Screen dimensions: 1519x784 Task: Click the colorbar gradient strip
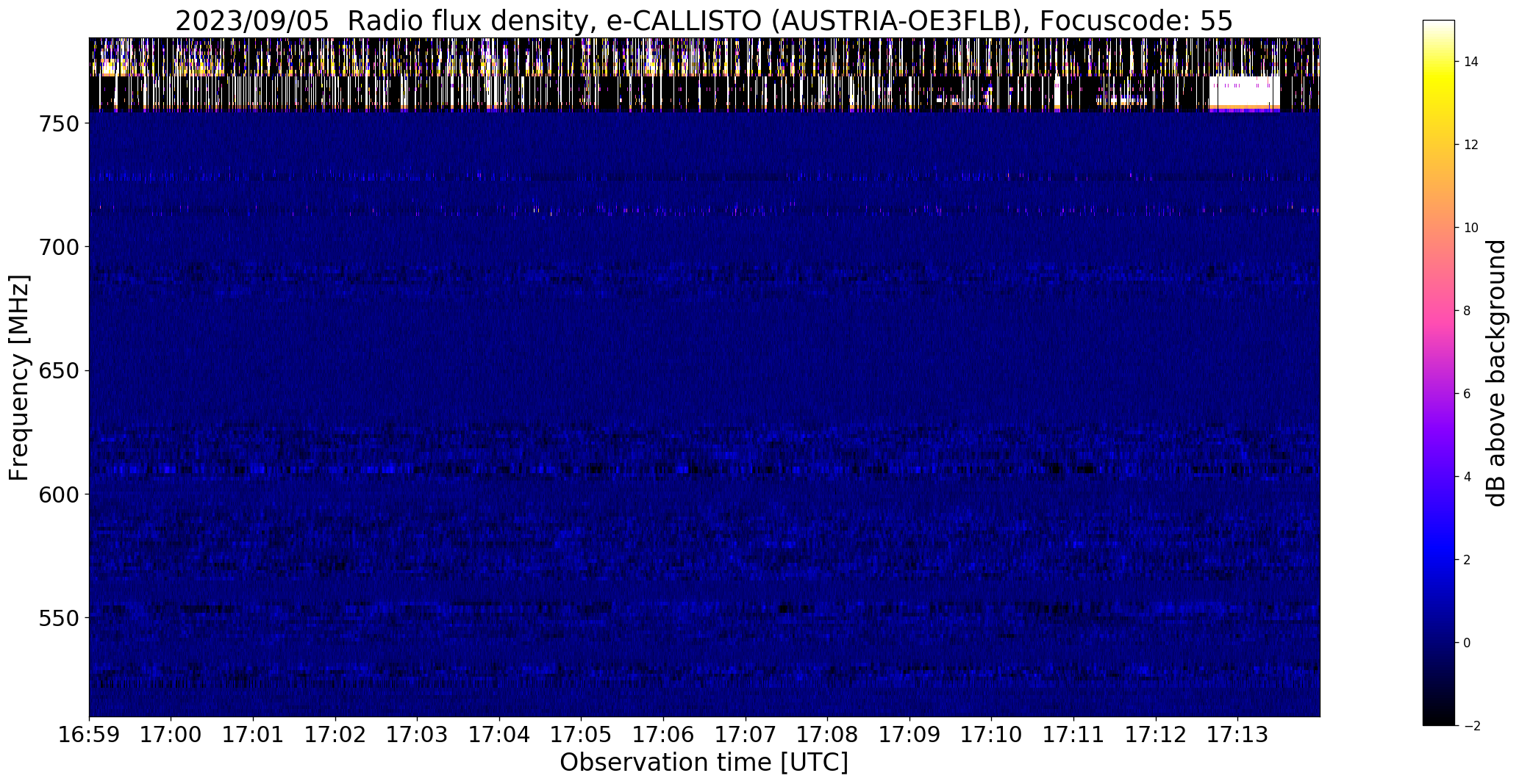[x=1439, y=373]
